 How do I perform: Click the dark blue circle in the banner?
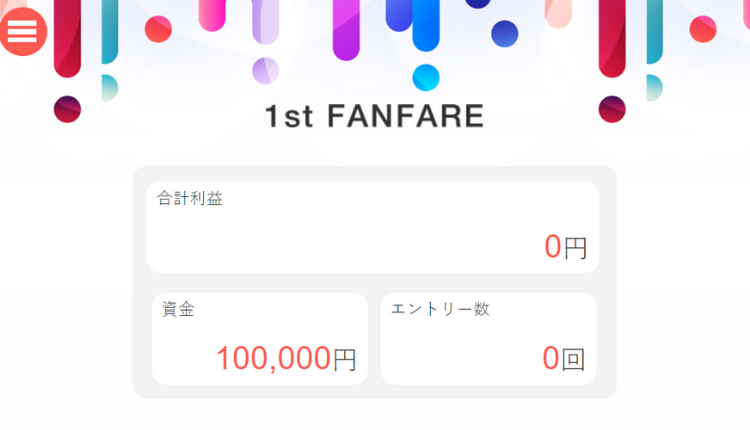click(x=505, y=33)
